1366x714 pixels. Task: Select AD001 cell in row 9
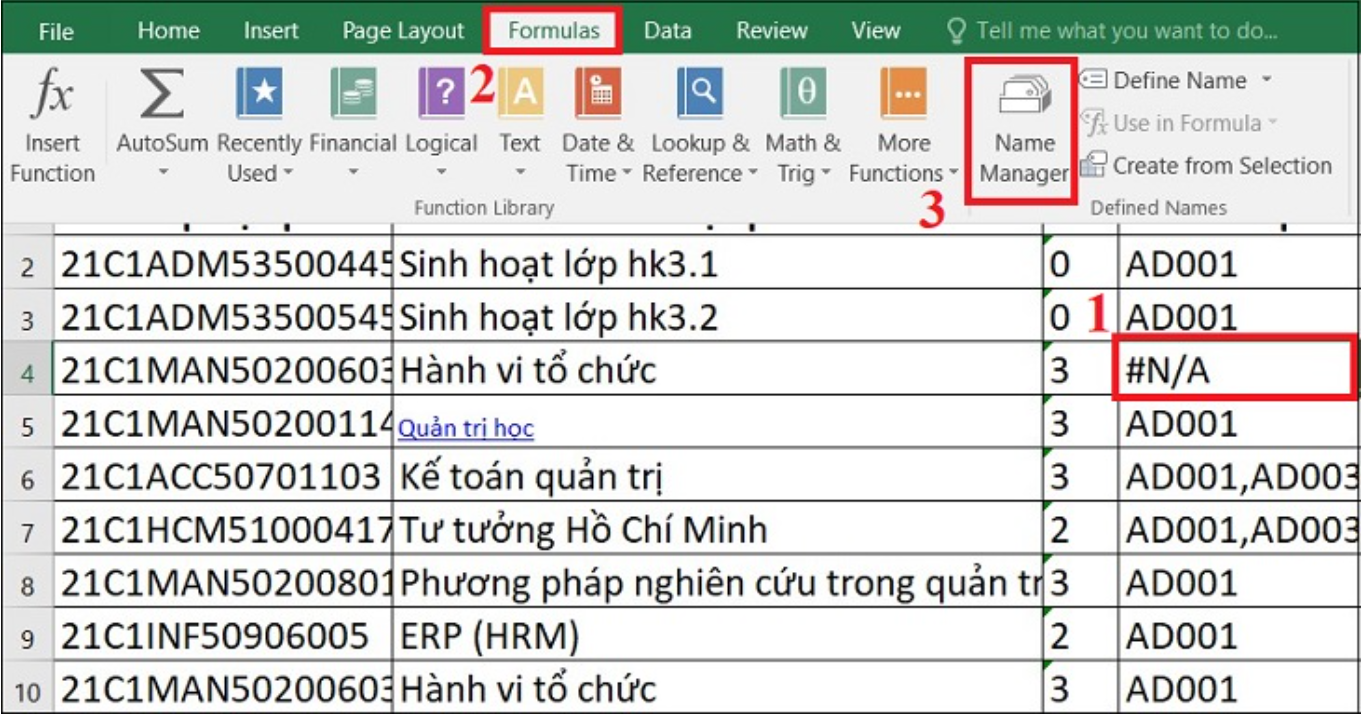1238,636
